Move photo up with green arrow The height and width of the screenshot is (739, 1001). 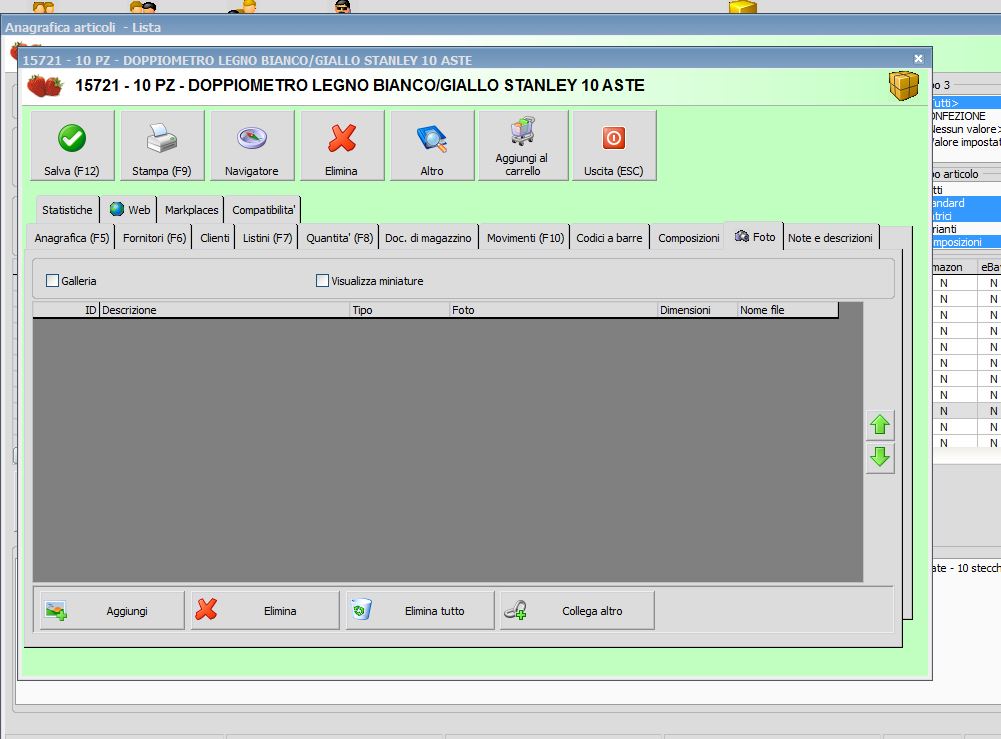(880, 425)
